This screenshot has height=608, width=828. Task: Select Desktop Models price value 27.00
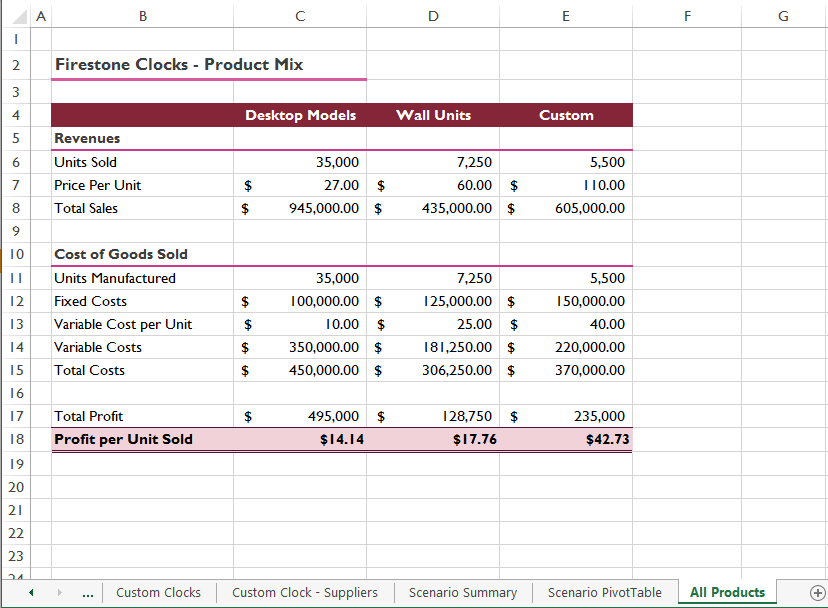(x=300, y=185)
